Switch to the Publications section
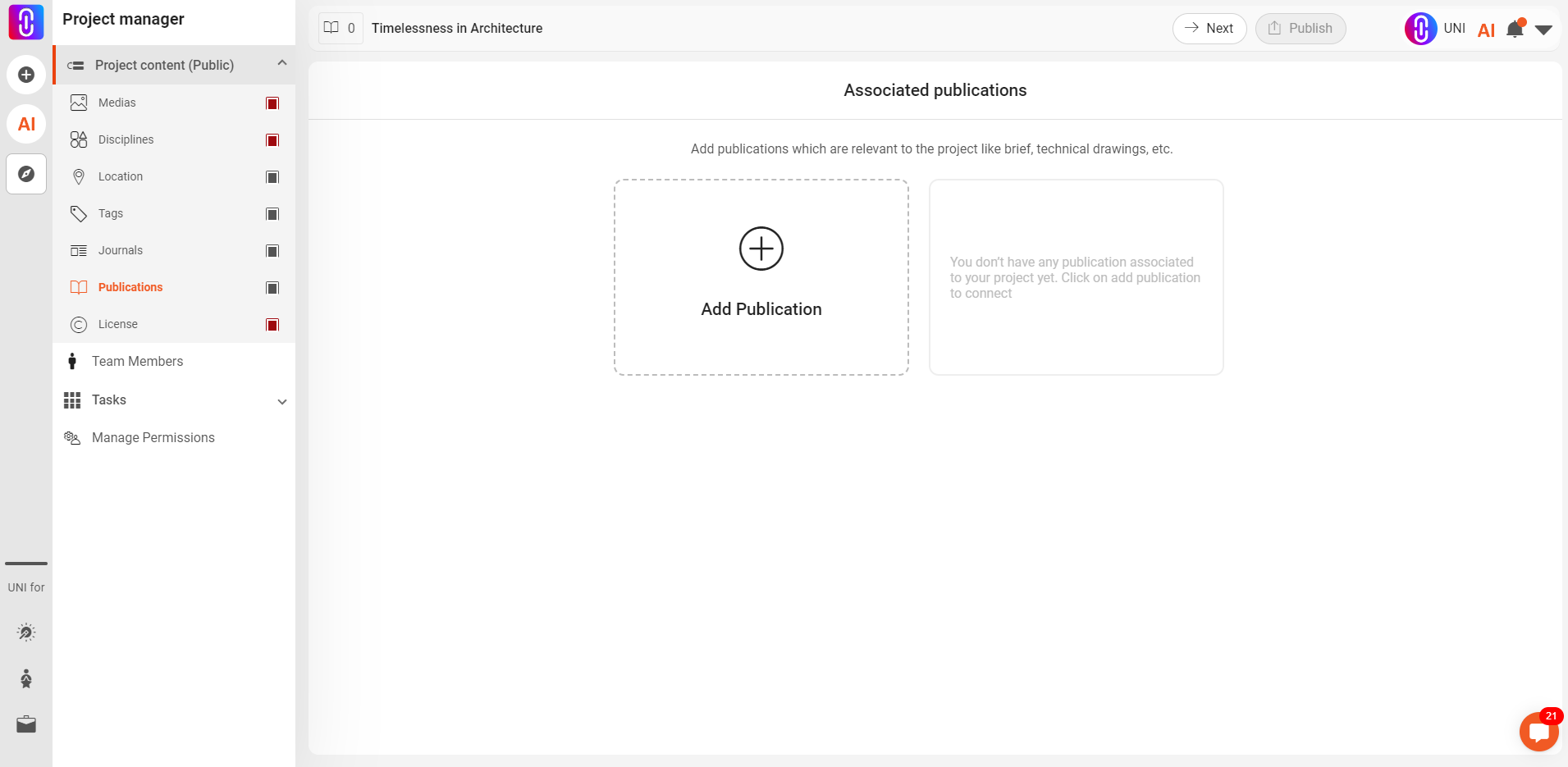The image size is (1568, 767). click(x=130, y=286)
